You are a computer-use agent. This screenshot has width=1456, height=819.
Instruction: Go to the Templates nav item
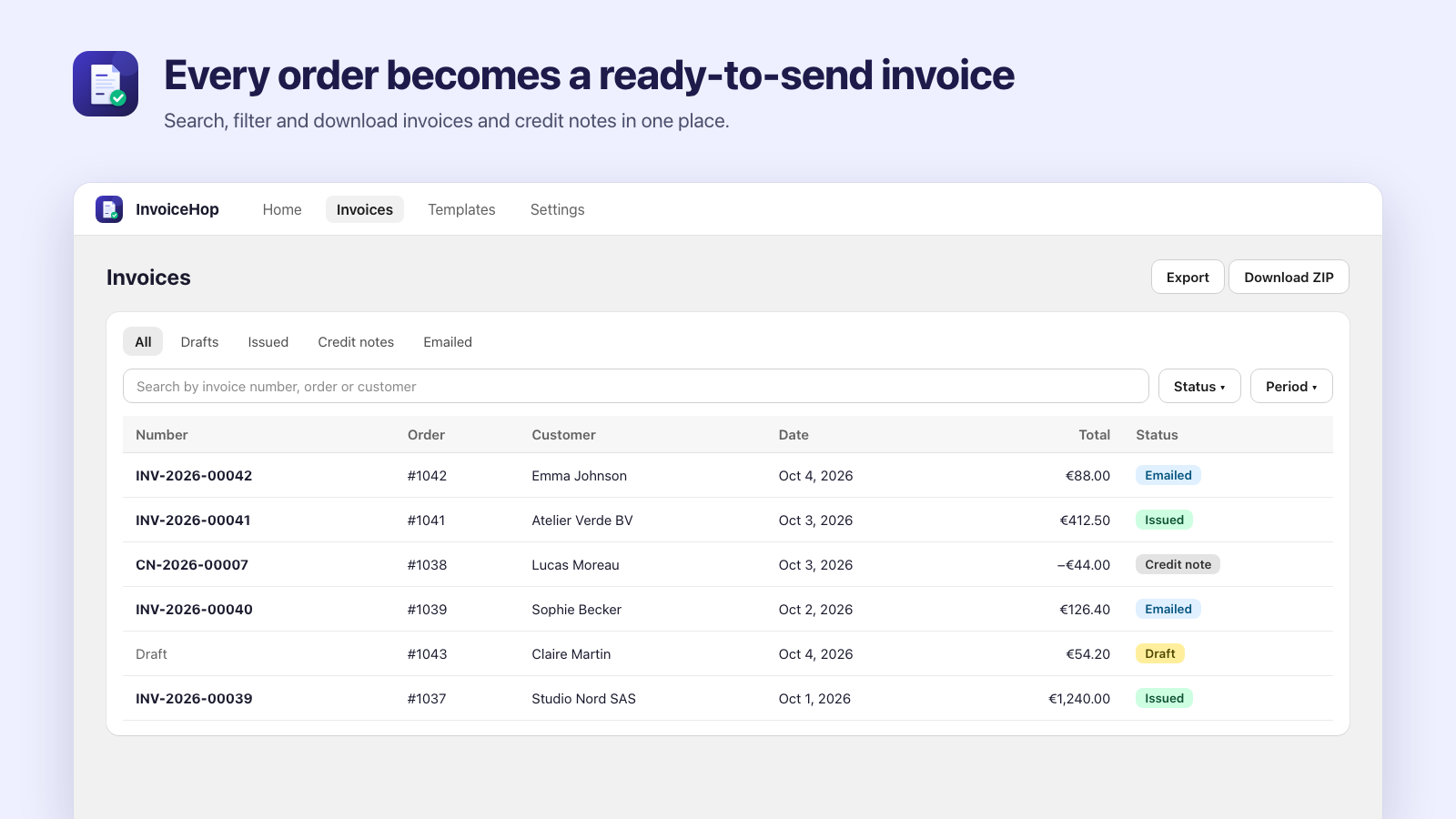tap(461, 209)
